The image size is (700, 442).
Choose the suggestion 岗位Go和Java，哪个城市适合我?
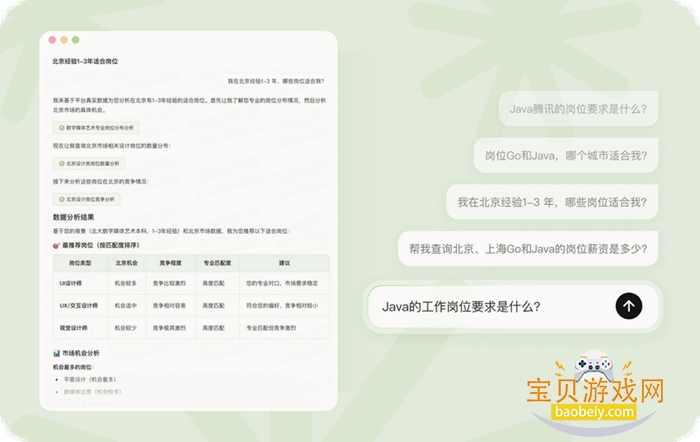point(566,155)
